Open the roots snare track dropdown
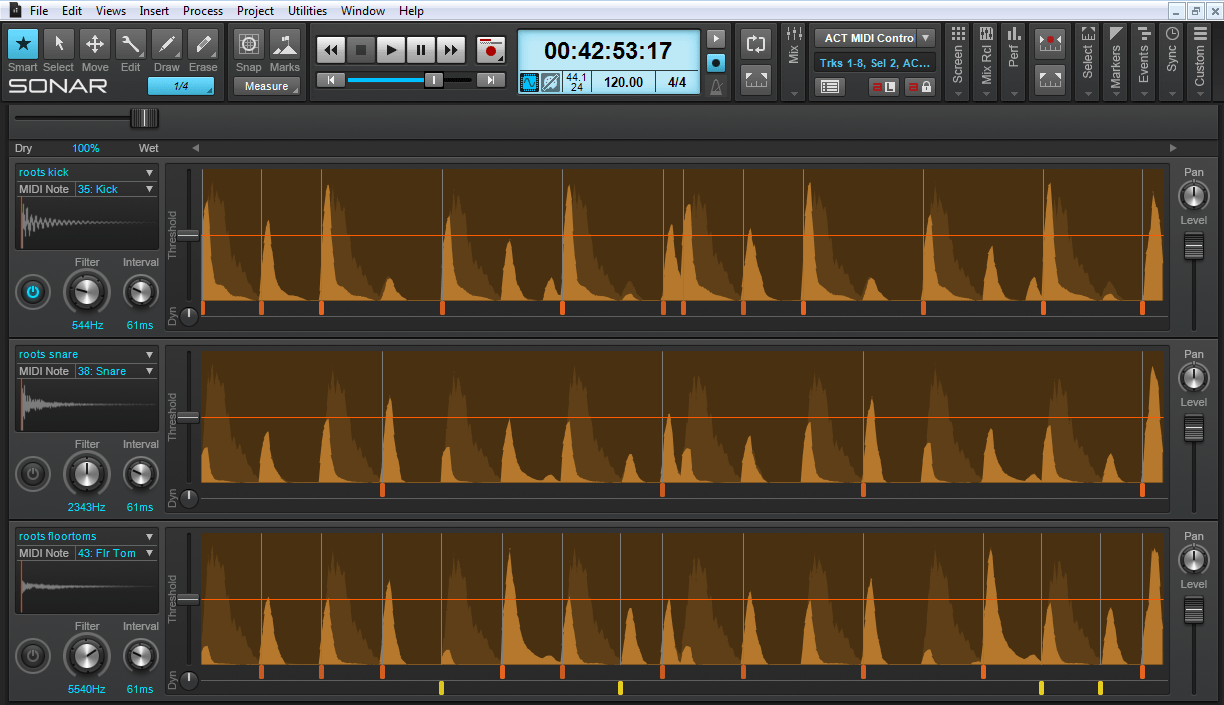Image resolution: width=1224 pixels, height=705 pixels. tap(150, 354)
